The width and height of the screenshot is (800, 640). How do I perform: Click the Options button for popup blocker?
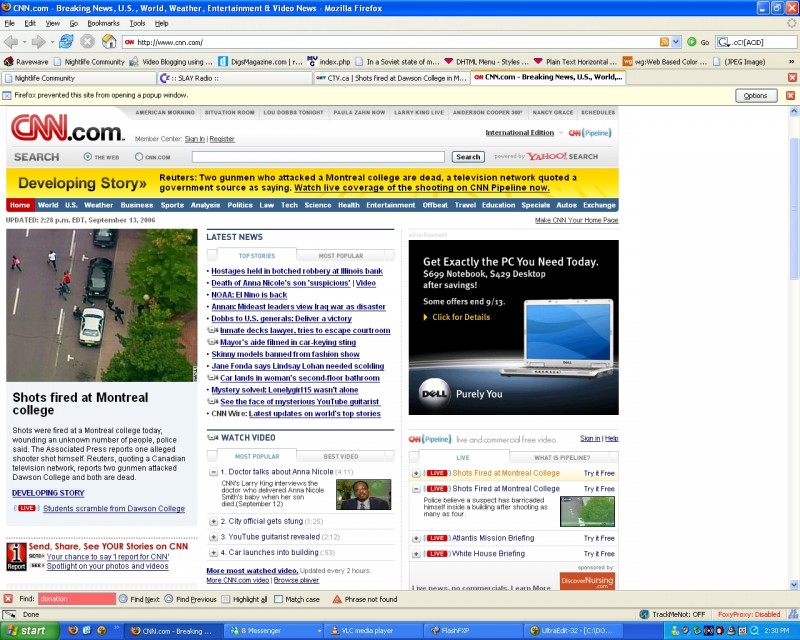(x=756, y=95)
